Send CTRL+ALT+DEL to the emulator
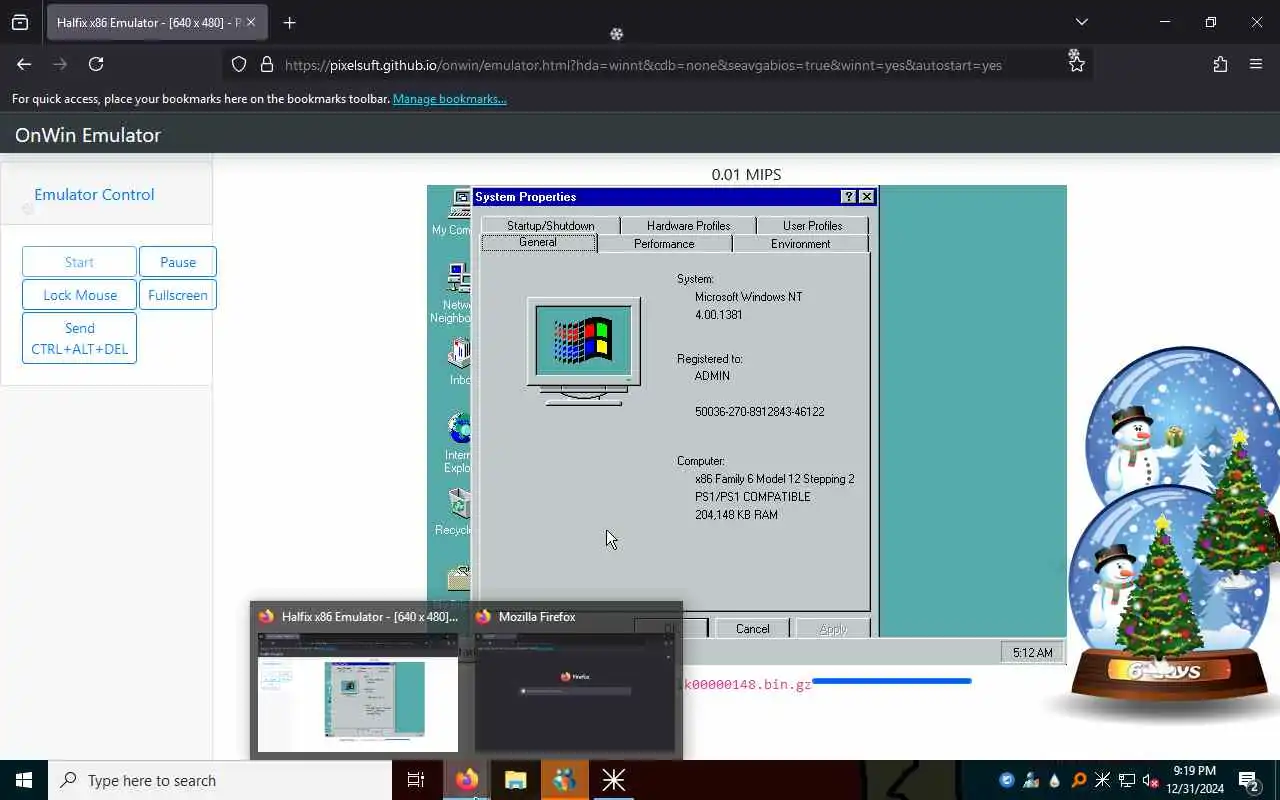 pos(79,338)
